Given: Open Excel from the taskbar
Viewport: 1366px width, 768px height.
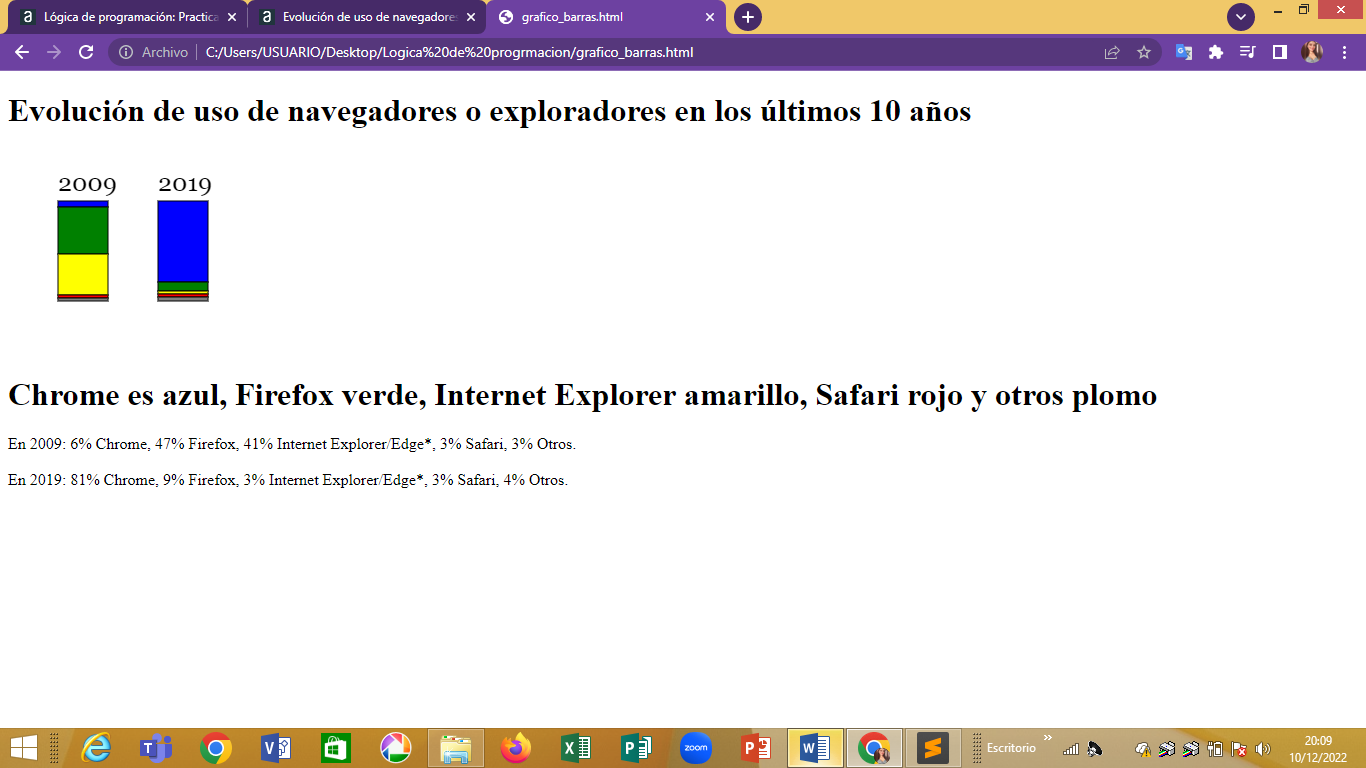Looking at the screenshot, I should (576, 748).
